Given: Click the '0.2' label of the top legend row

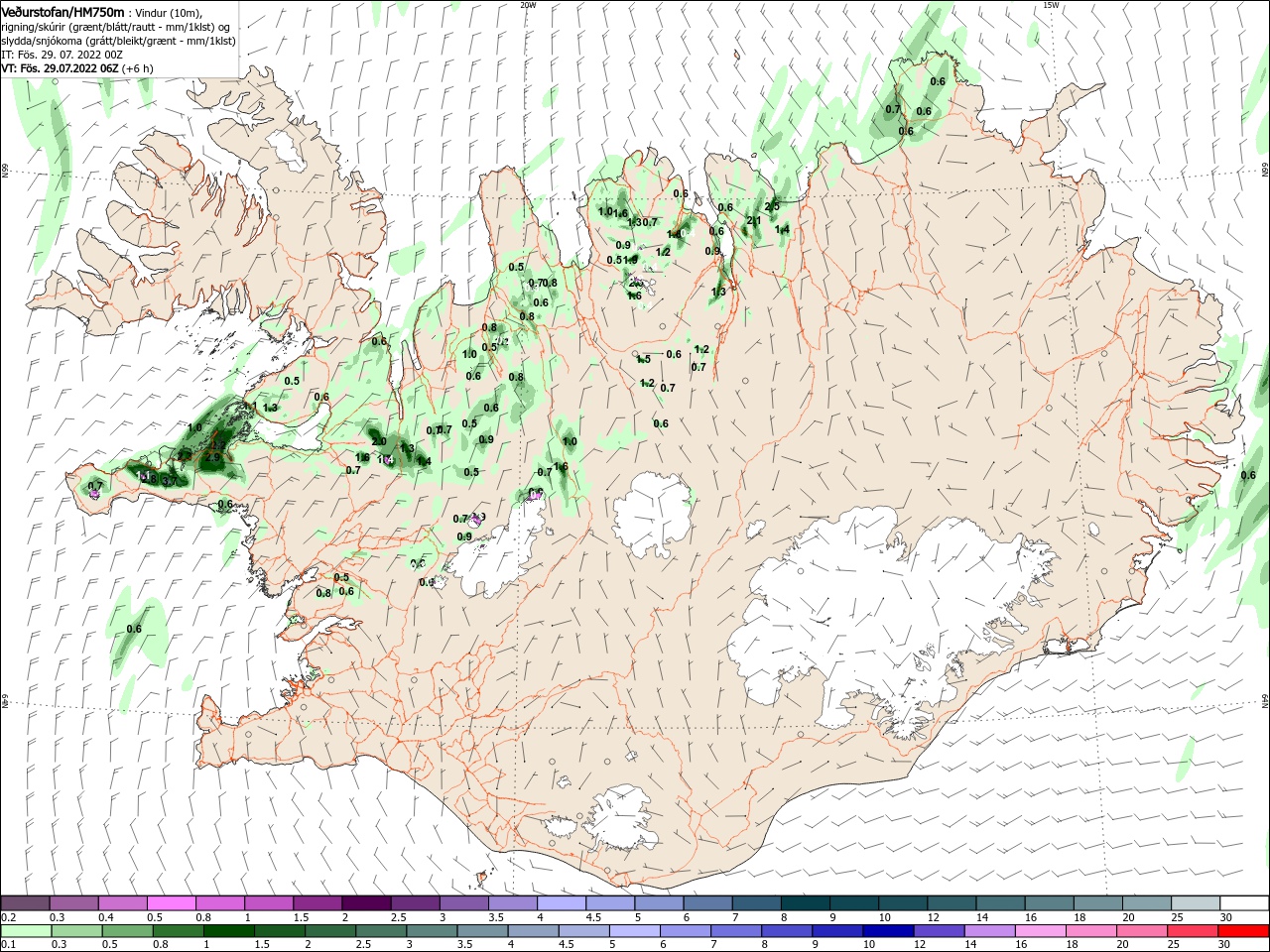Looking at the screenshot, I should tap(8, 917).
